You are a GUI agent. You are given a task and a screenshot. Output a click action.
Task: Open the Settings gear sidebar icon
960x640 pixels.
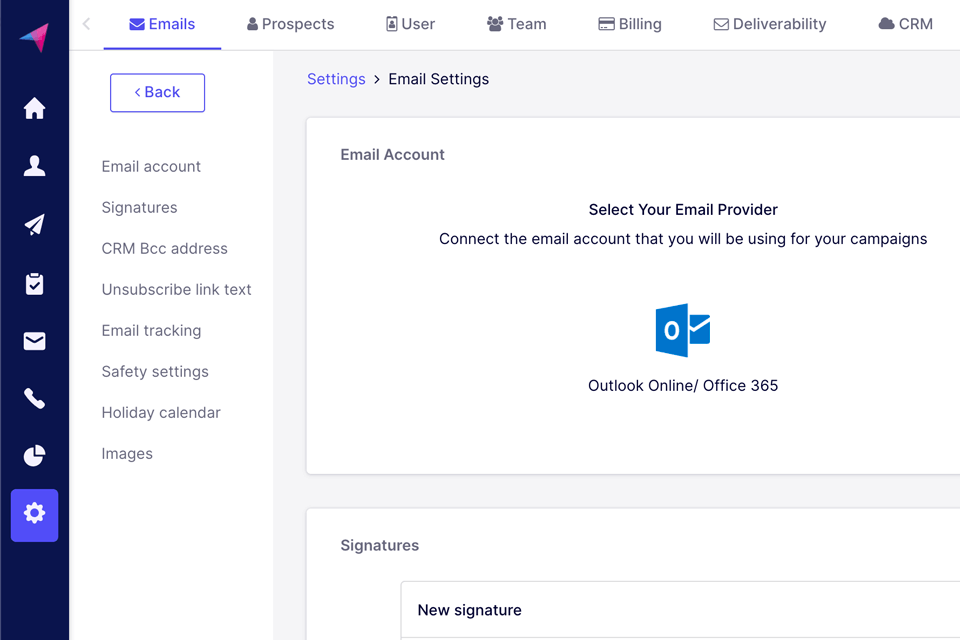pos(34,515)
